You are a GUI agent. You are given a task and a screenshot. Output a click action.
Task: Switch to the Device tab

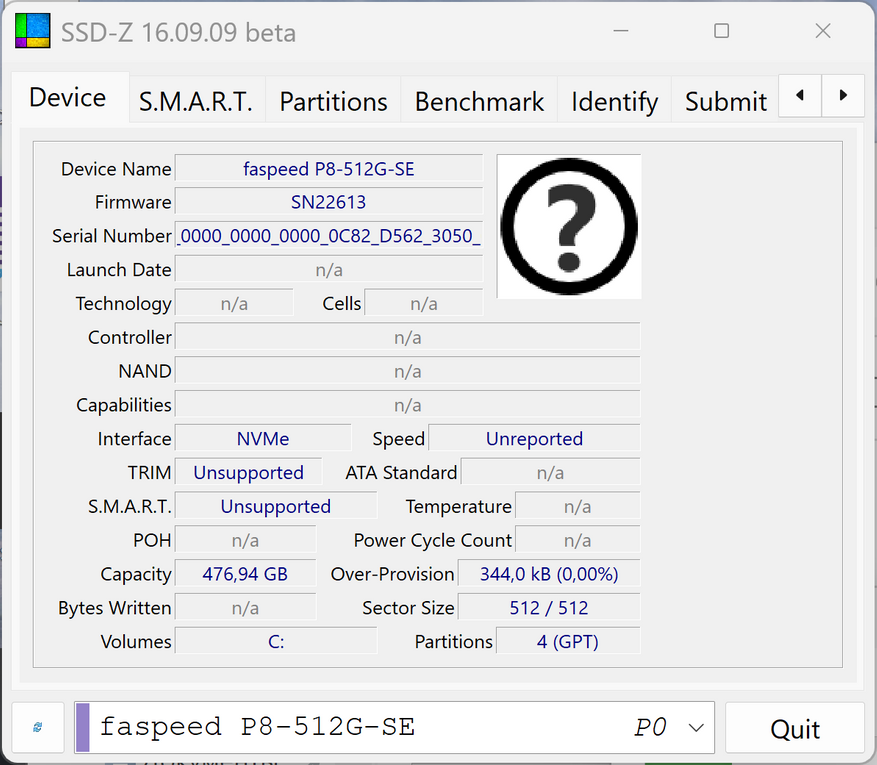pyautogui.click(x=68, y=97)
